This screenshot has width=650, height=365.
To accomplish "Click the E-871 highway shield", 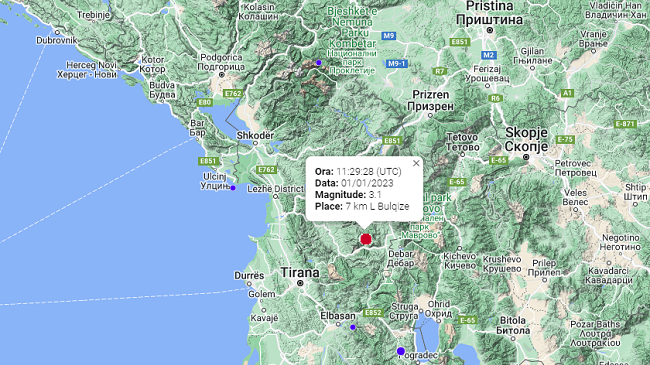I will pyautogui.click(x=625, y=124).
